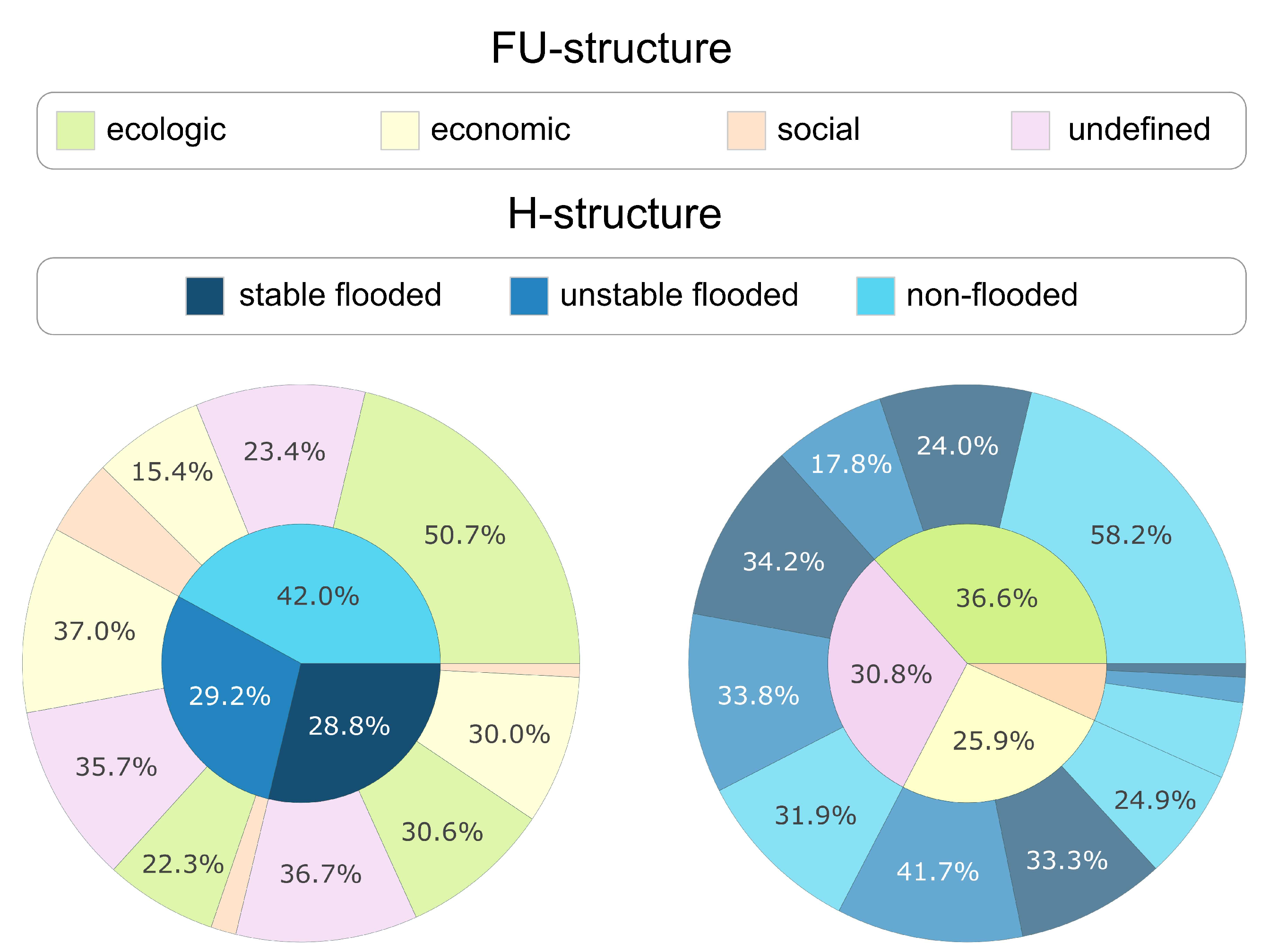Click the 50.7% ecologic outer segment
This screenshot has height=952, width=1278.
(x=465, y=536)
